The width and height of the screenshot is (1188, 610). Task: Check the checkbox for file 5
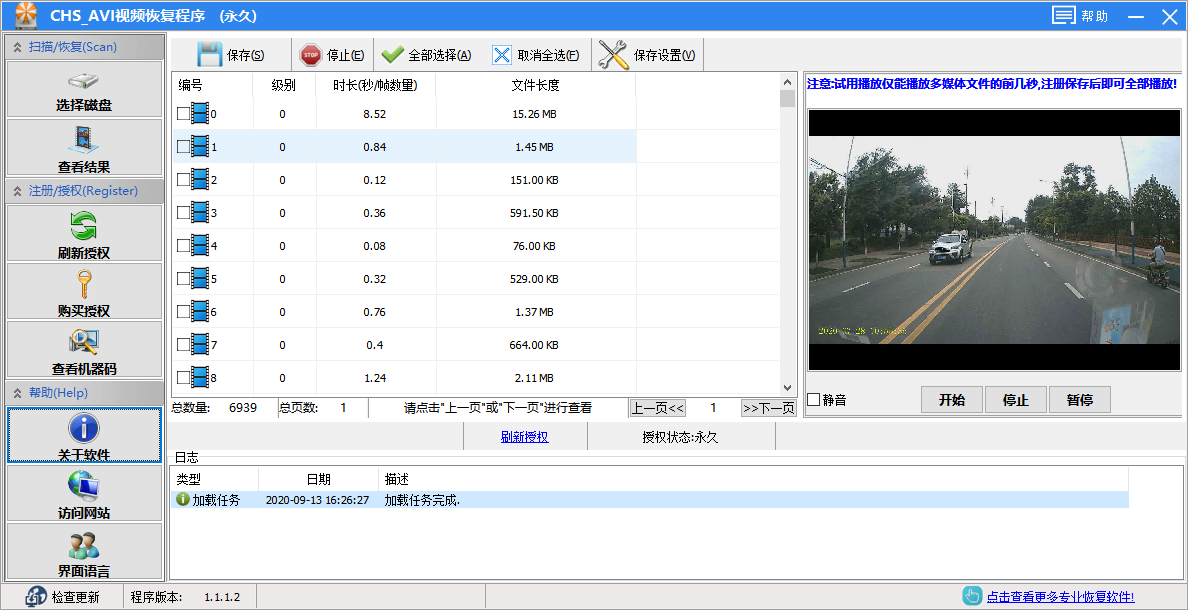pos(183,279)
